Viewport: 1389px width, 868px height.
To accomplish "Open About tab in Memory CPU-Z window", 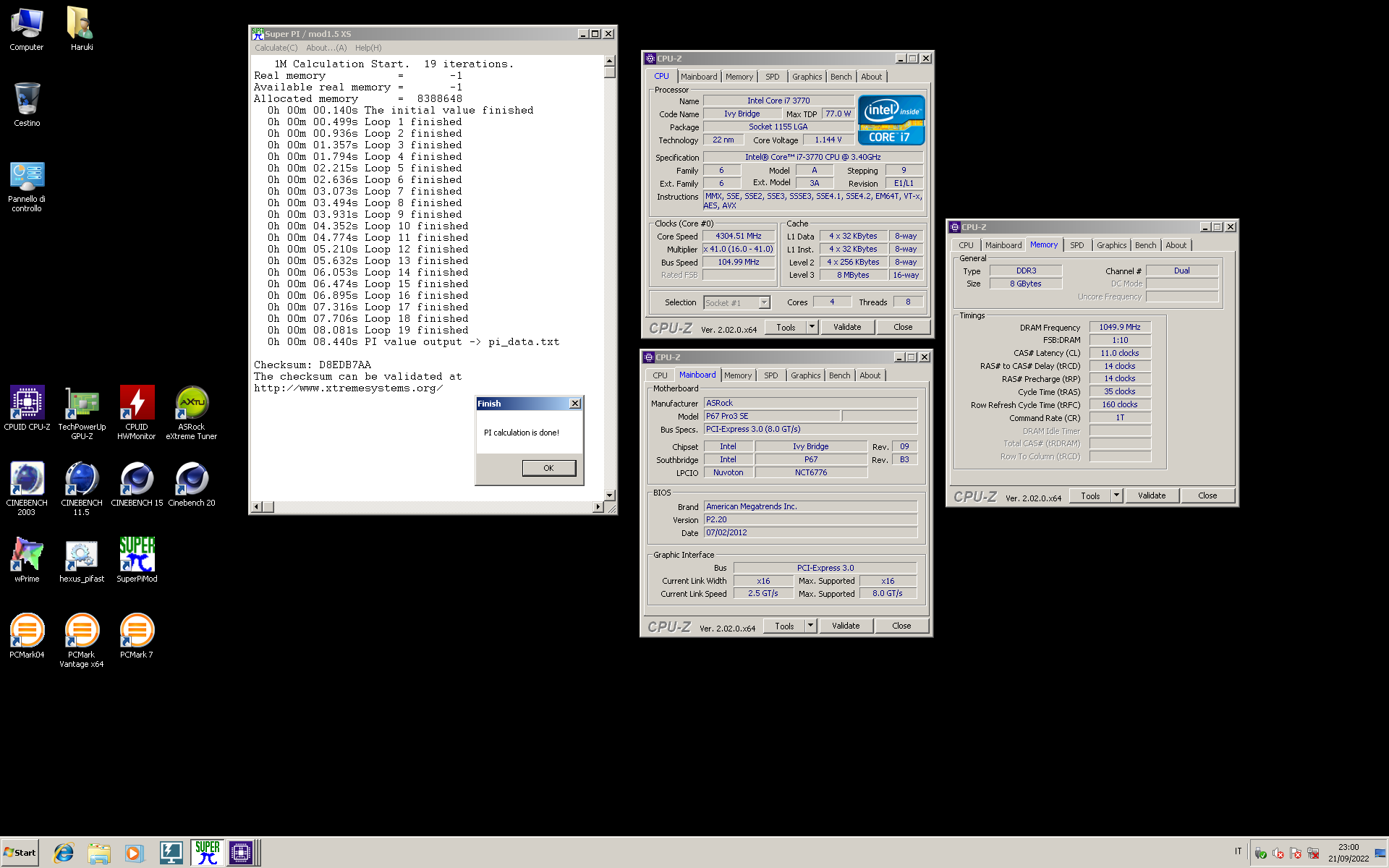I will point(1176,245).
